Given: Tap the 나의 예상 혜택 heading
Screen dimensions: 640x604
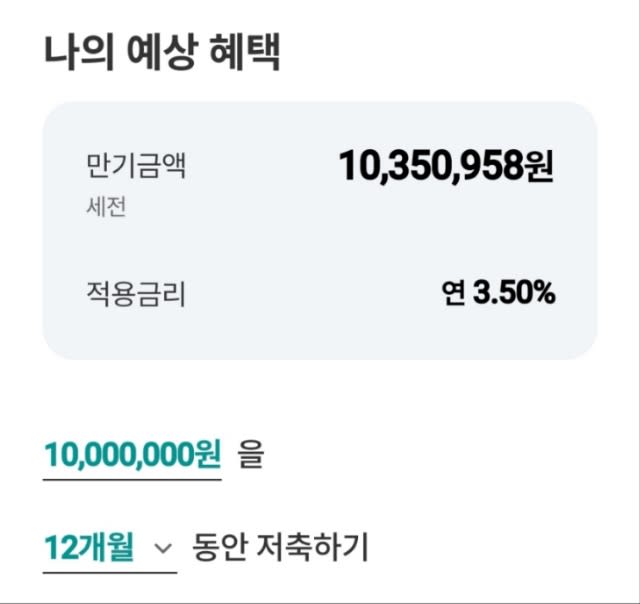Looking at the screenshot, I should [162, 53].
